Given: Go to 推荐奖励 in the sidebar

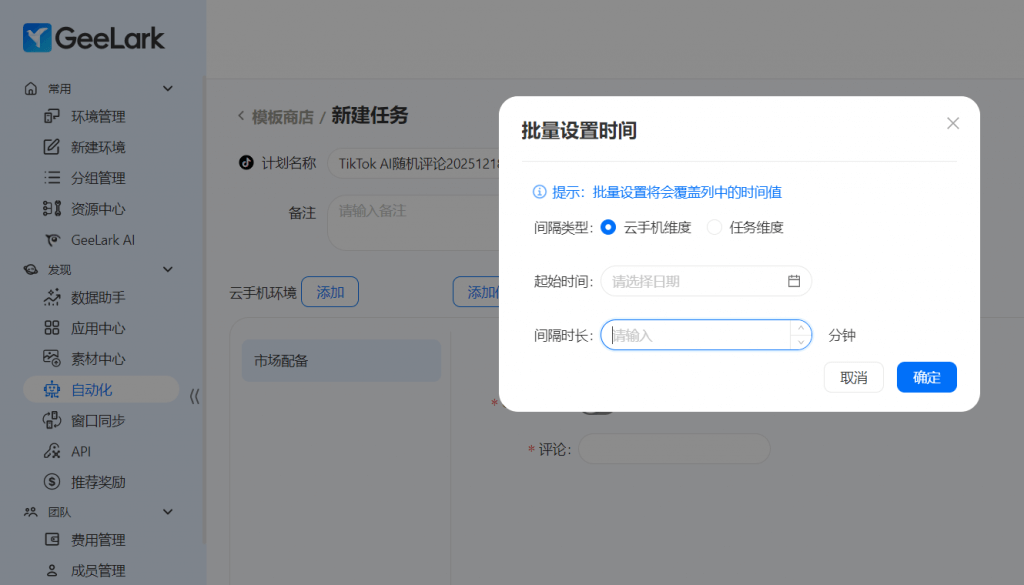Looking at the screenshot, I should (98, 482).
